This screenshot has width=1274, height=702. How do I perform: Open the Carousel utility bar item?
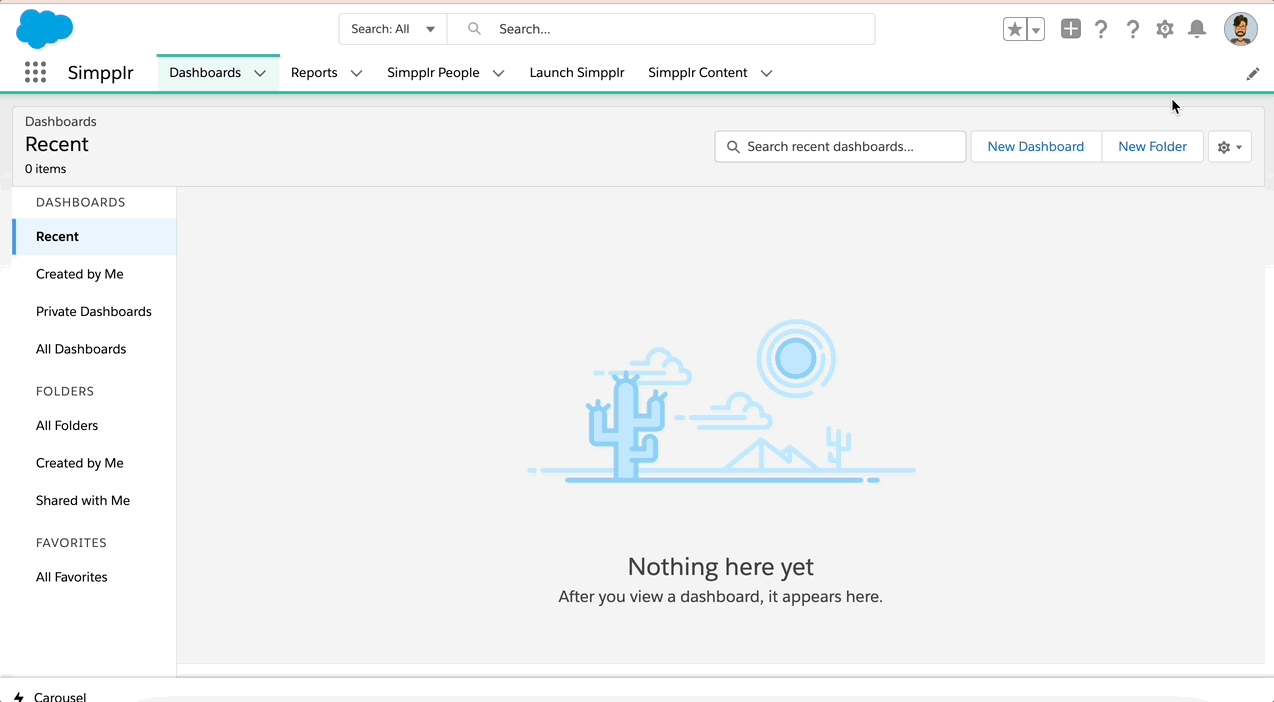(x=50, y=696)
